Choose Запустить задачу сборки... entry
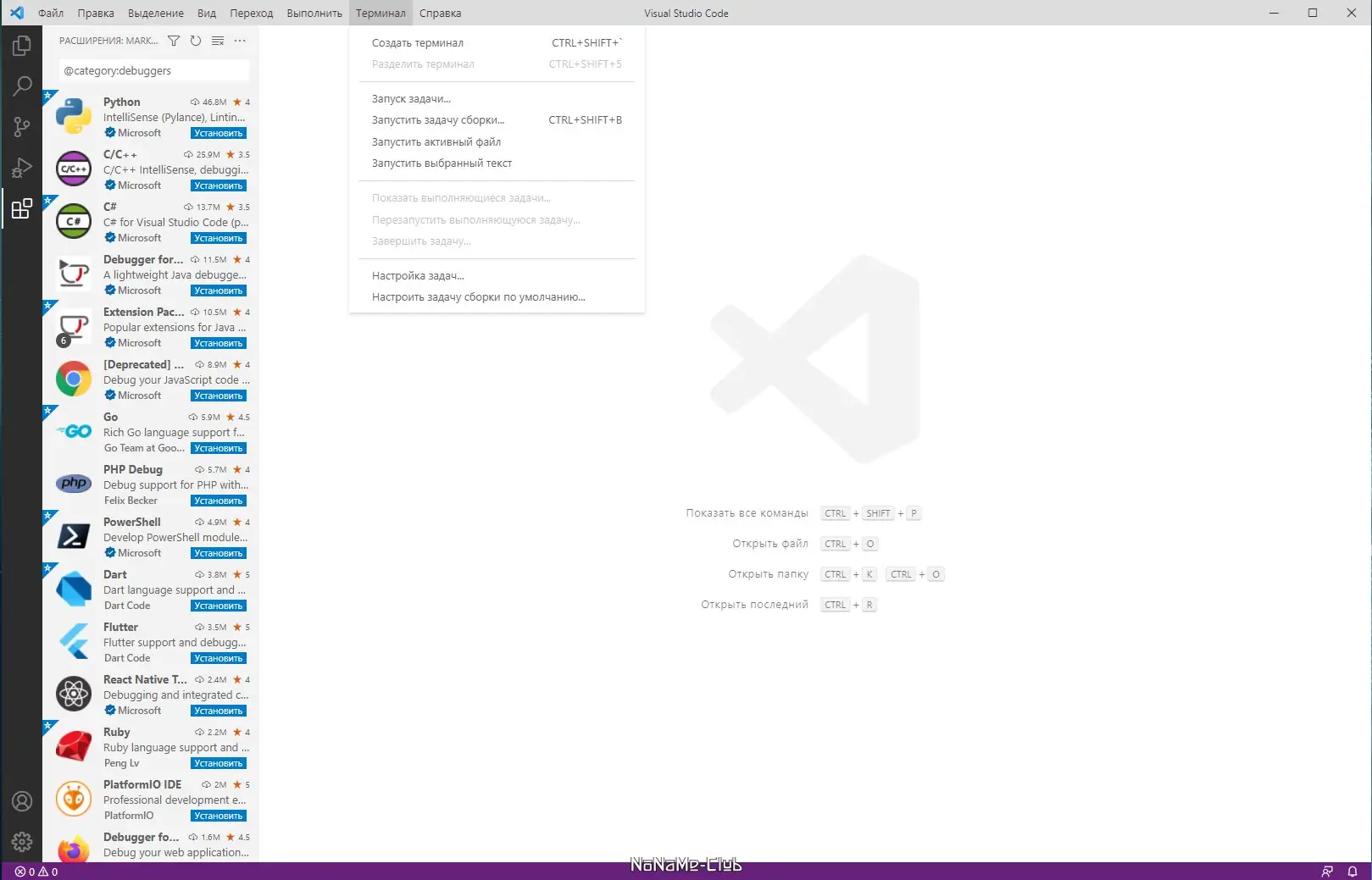The height and width of the screenshot is (880, 1372). pos(497,119)
